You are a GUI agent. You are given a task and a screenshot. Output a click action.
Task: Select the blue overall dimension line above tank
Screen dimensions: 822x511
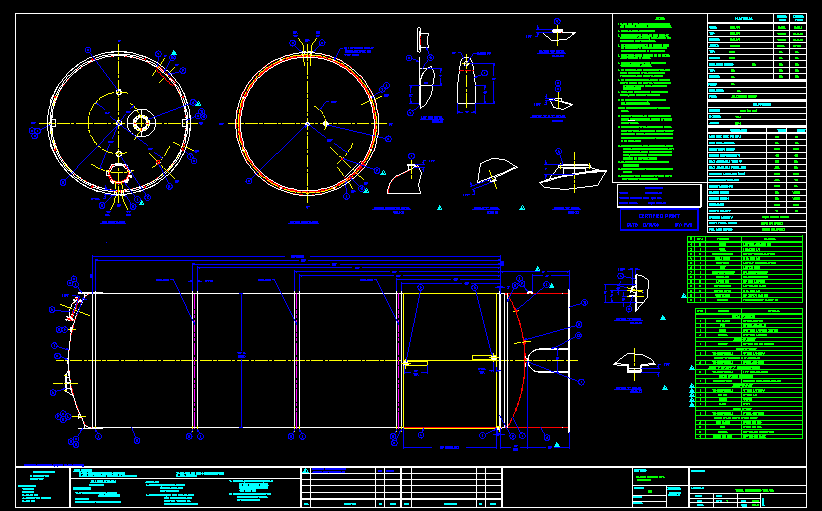300,258
